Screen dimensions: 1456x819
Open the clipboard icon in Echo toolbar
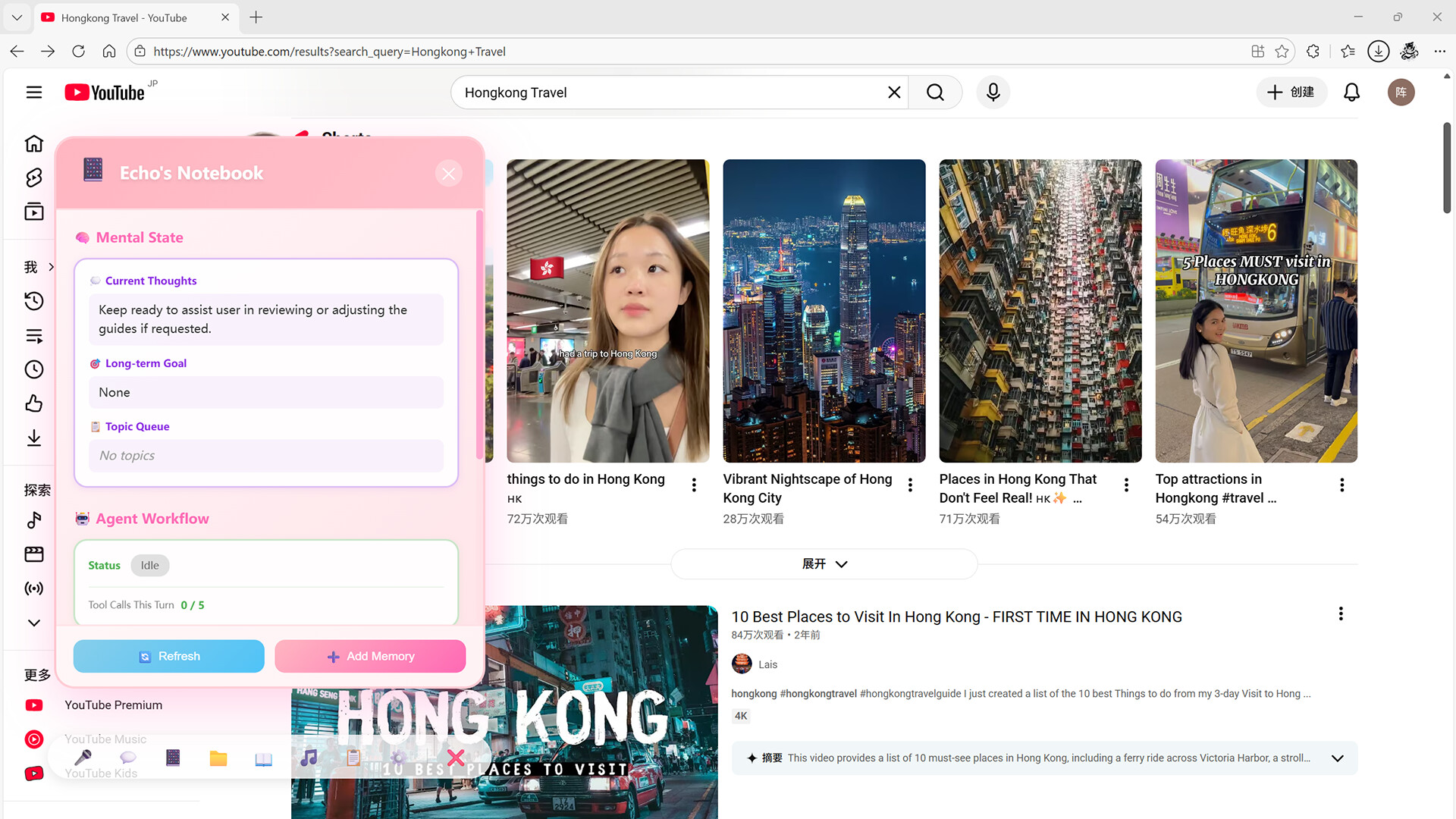tap(353, 758)
